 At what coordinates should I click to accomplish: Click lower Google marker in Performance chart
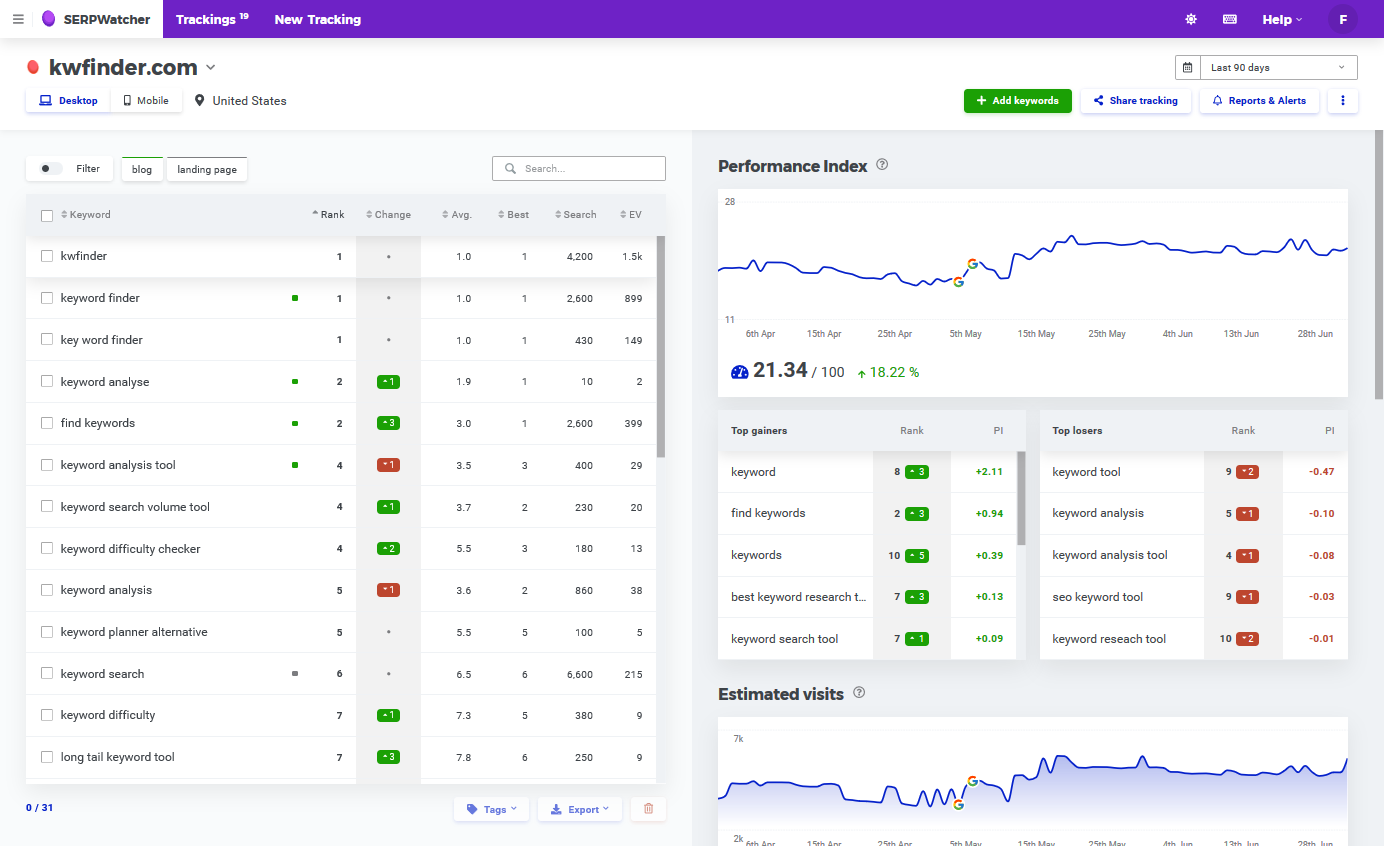pyautogui.click(x=958, y=282)
